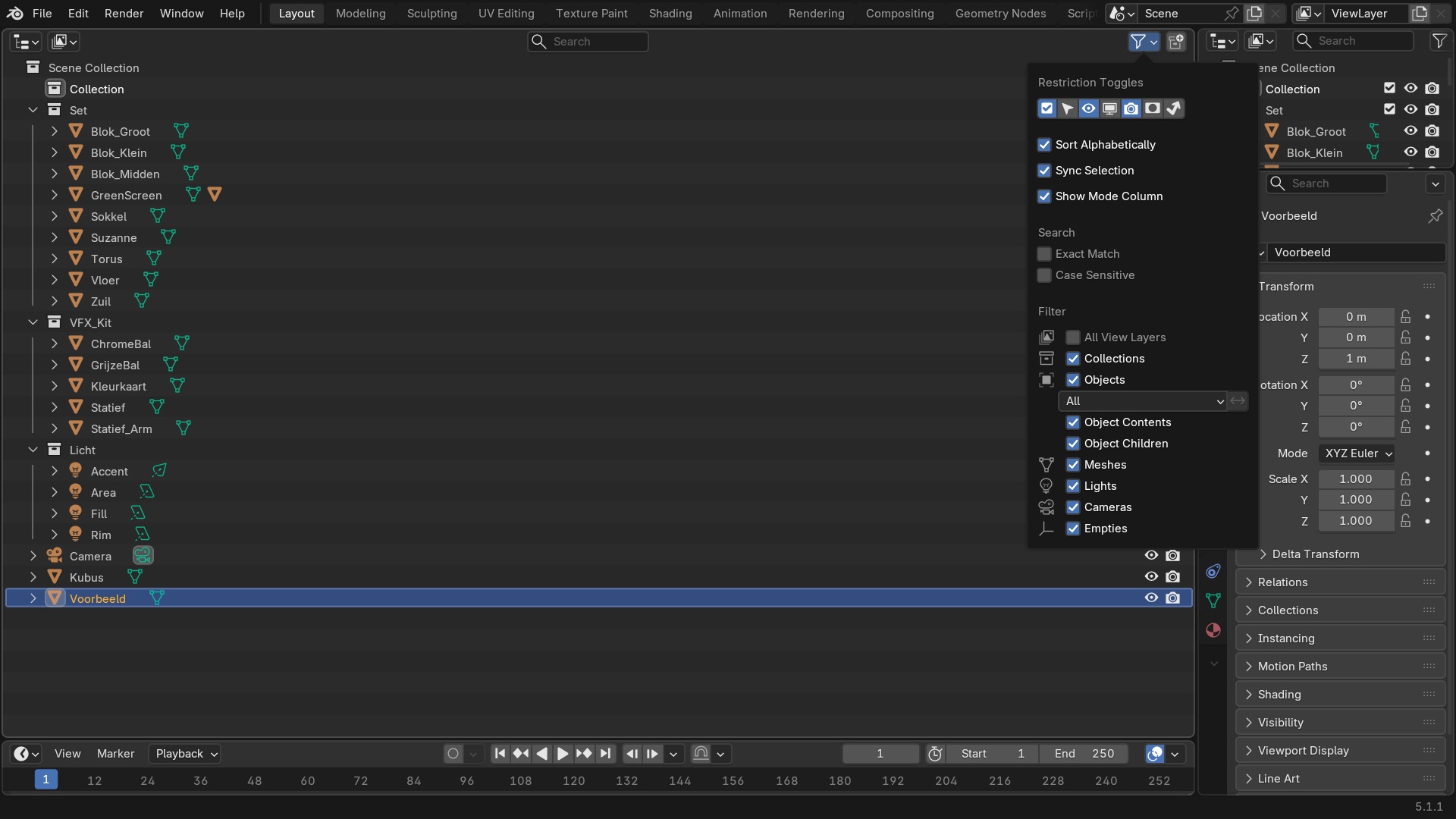1456x819 pixels.
Task: Toggle the pin icon next to Voorbeeld
Action: pyautogui.click(x=1436, y=216)
